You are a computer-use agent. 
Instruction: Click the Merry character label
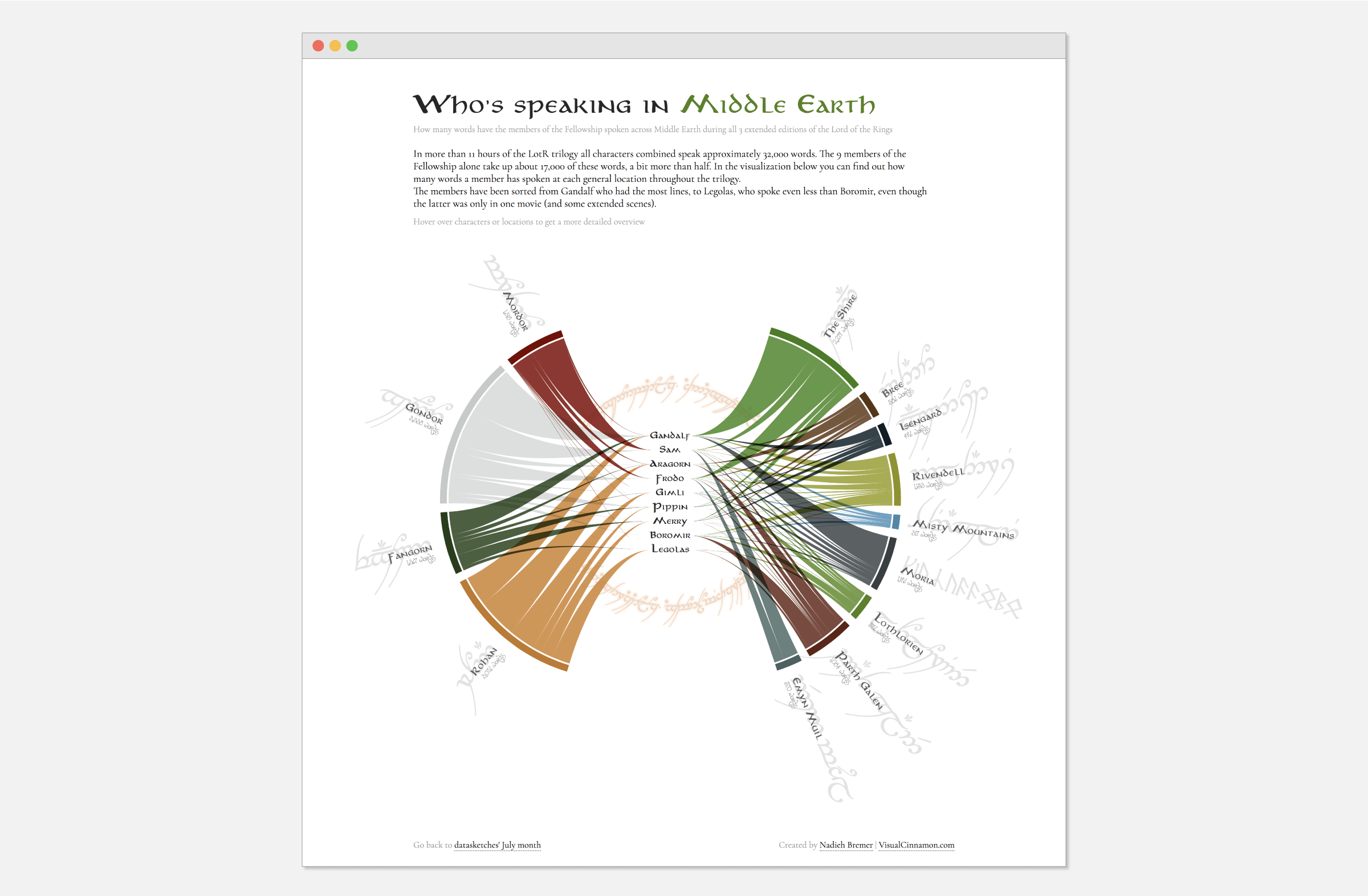670,522
